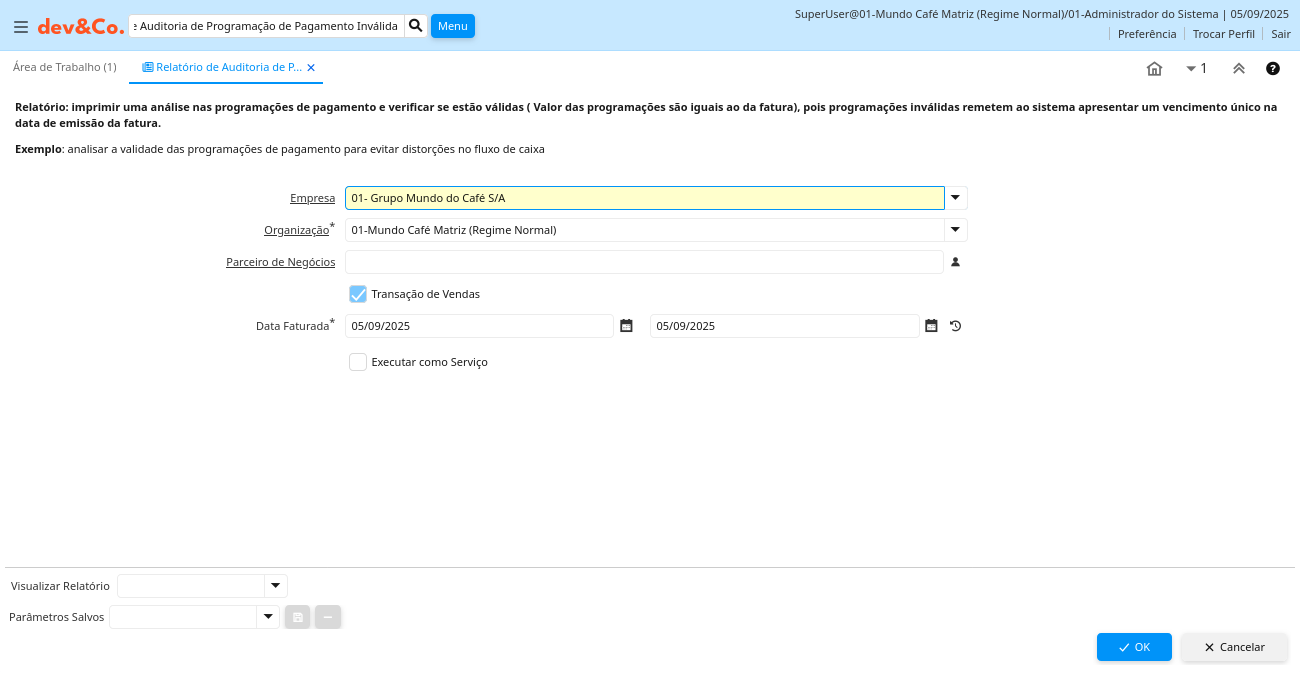This screenshot has width=1300, height=674.
Task: Click the Parceiro de Negócios input field
Action: (644, 262)
